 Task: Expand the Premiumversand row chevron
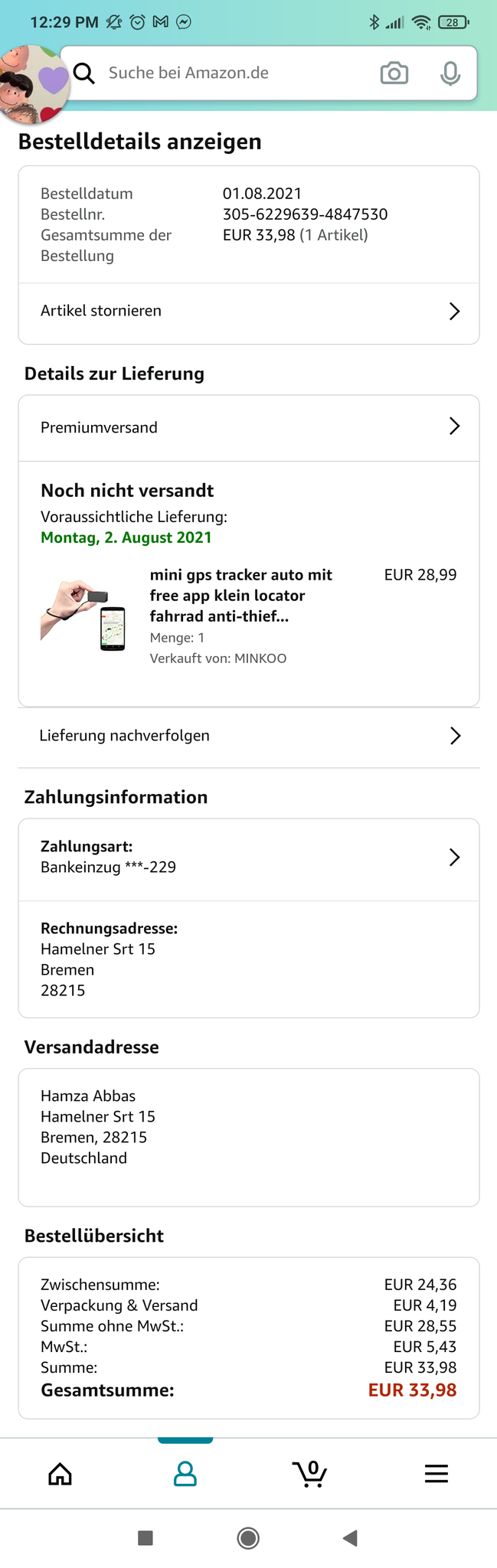pyautogui.click(x=454, y=426)
